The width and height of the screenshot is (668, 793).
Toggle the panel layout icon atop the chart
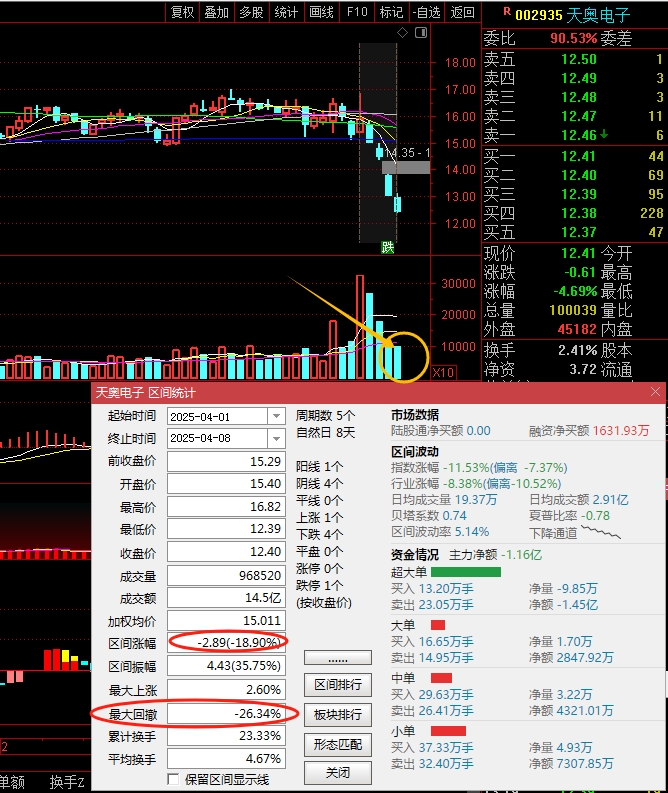click(x=421, y=33)
